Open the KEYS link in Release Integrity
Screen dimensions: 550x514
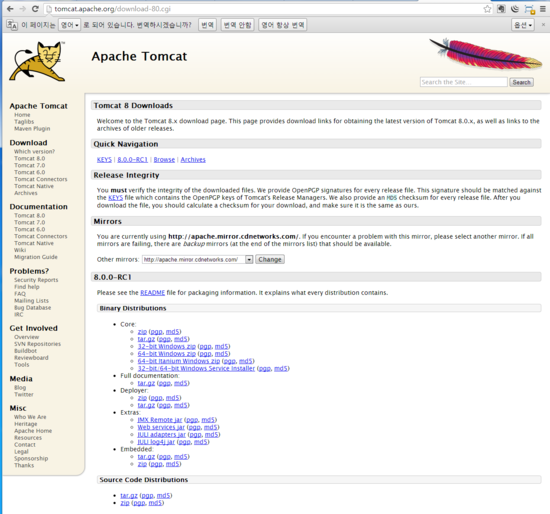[x=115, y=198]
